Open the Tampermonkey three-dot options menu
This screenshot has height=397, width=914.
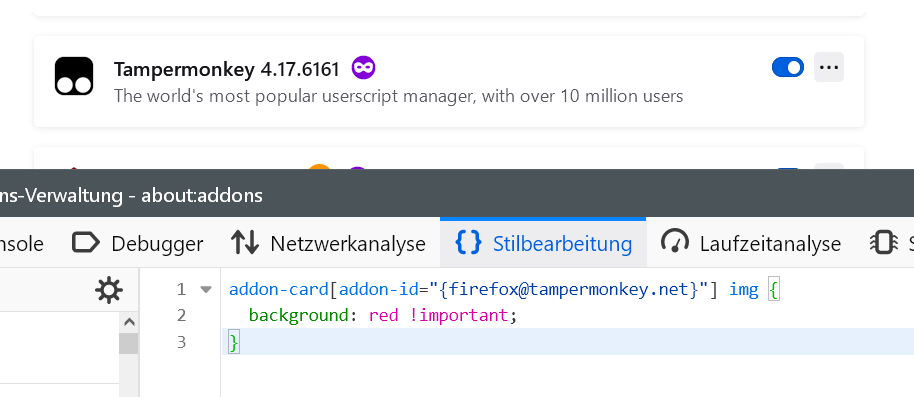829,67
